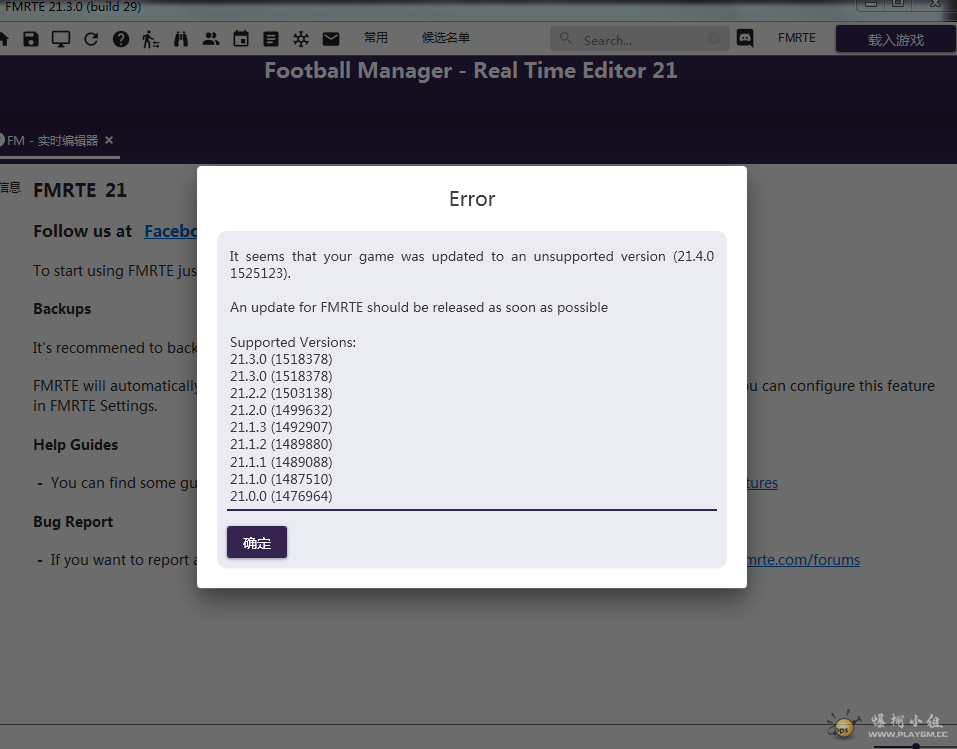Open the help question mark icon
This screenshot has width=957, height=749.
121,39
